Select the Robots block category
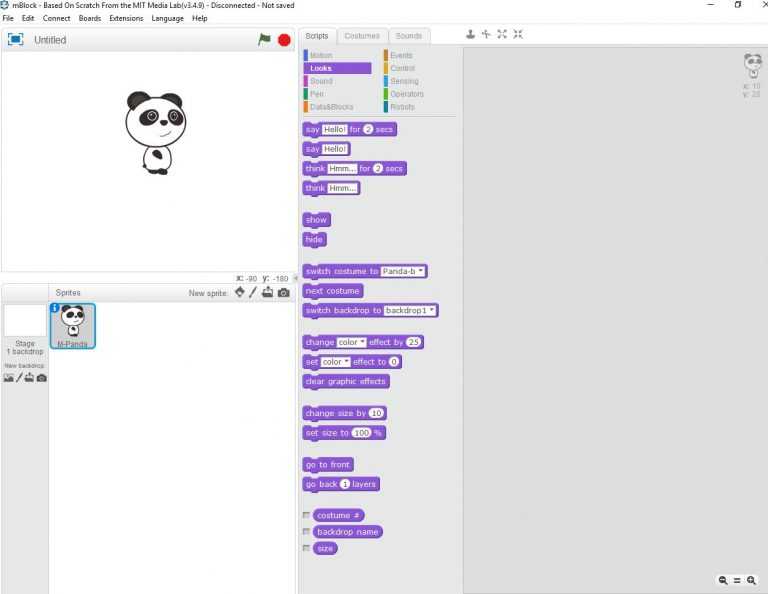 [402, 107]
